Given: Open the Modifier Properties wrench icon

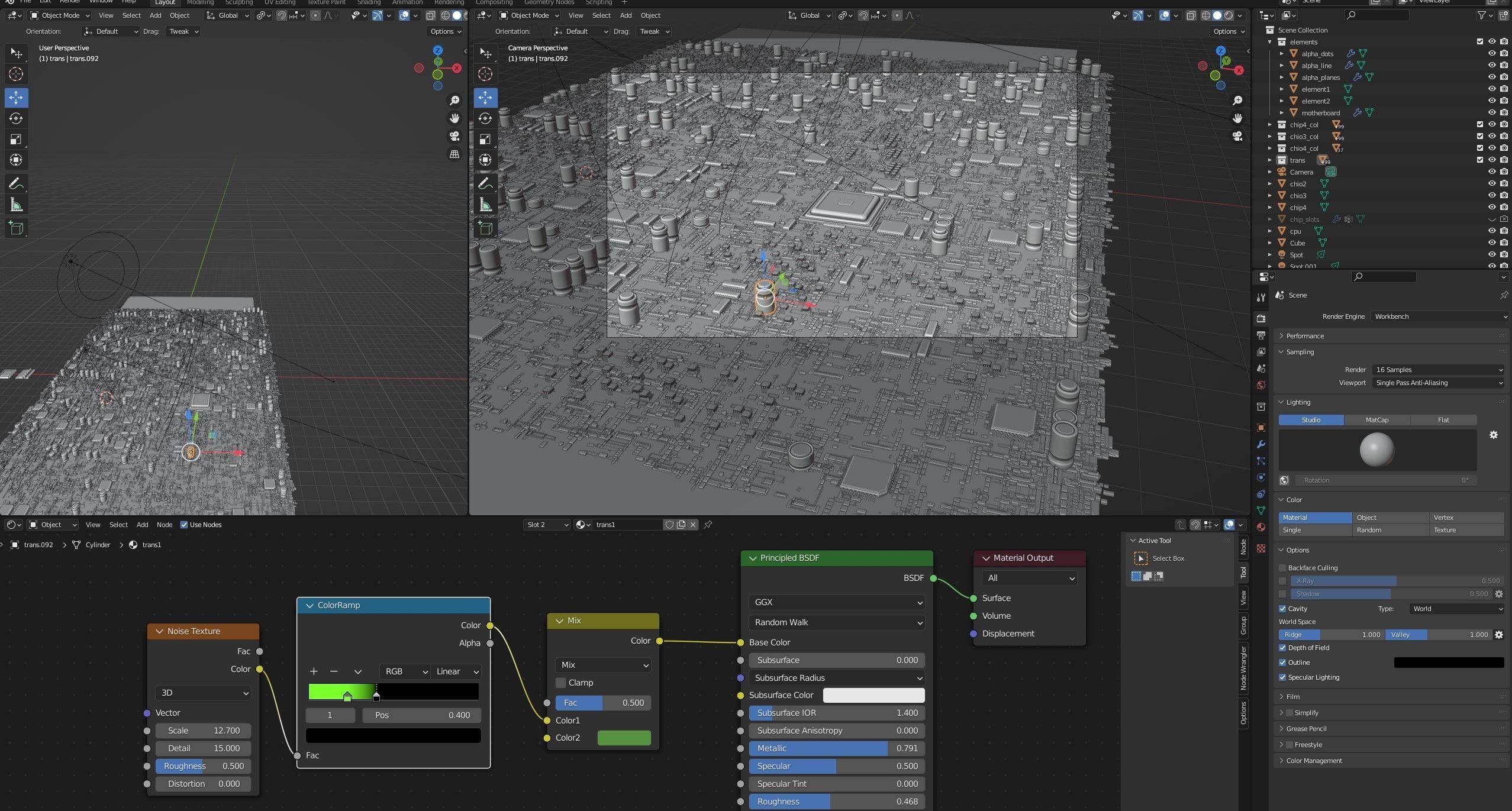Looking at the screenshot, I should coord(1261,444).
